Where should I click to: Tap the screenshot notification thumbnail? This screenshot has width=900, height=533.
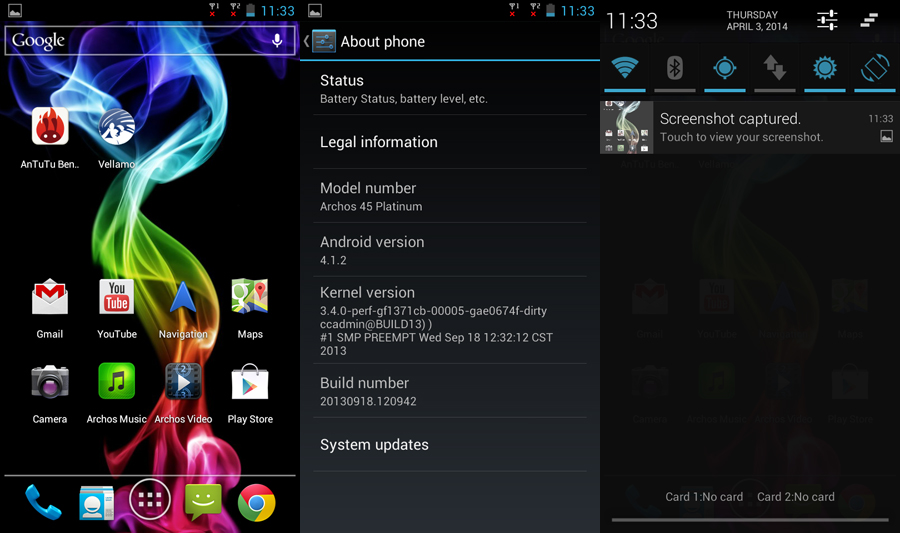coord(627,127)
